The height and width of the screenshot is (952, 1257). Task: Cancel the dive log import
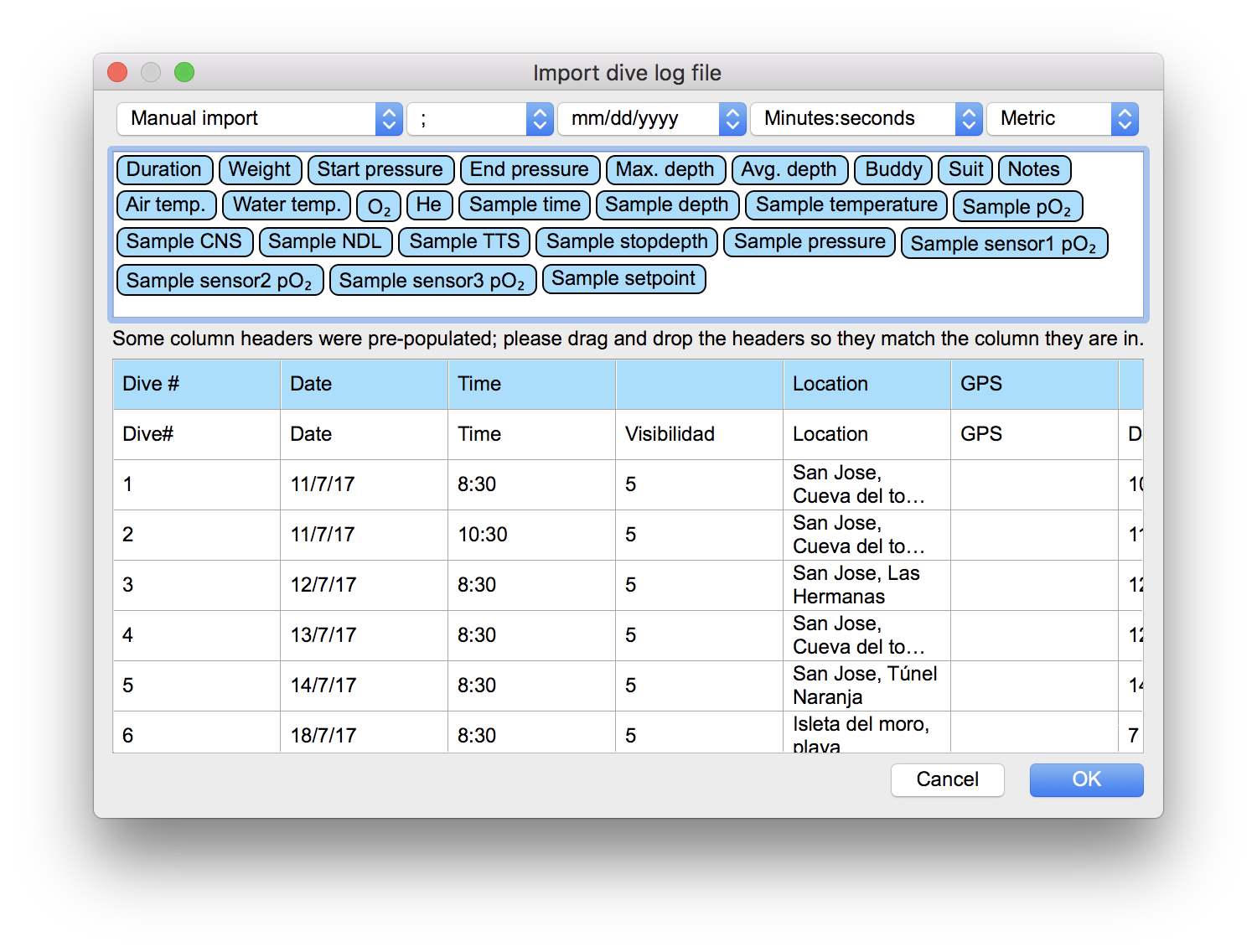pyautogui.click(x=947, y=779)
